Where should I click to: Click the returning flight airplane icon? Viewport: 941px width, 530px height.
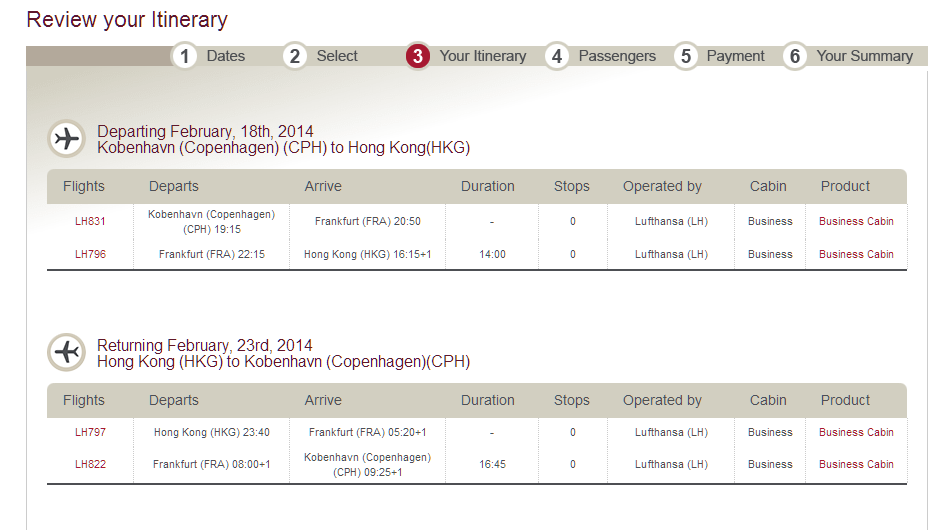click(67, 352)
